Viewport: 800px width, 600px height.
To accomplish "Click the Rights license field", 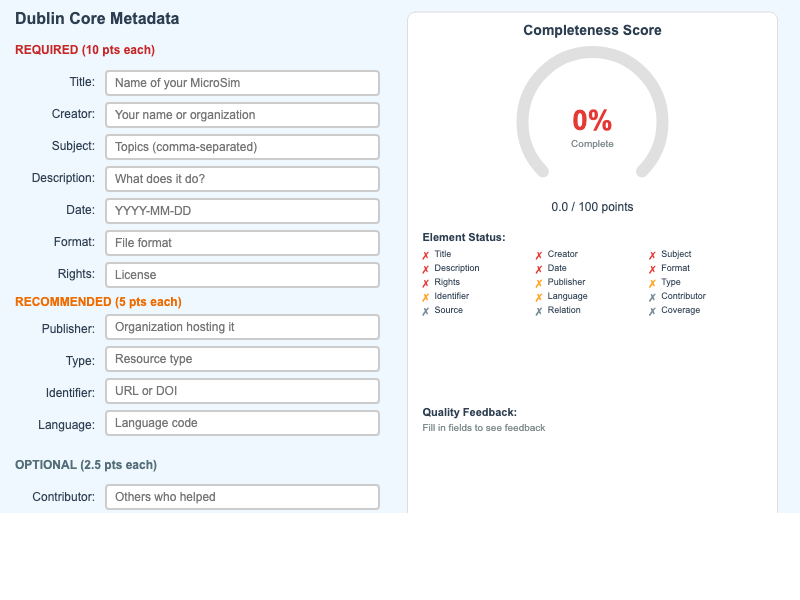I will [242, 275].
